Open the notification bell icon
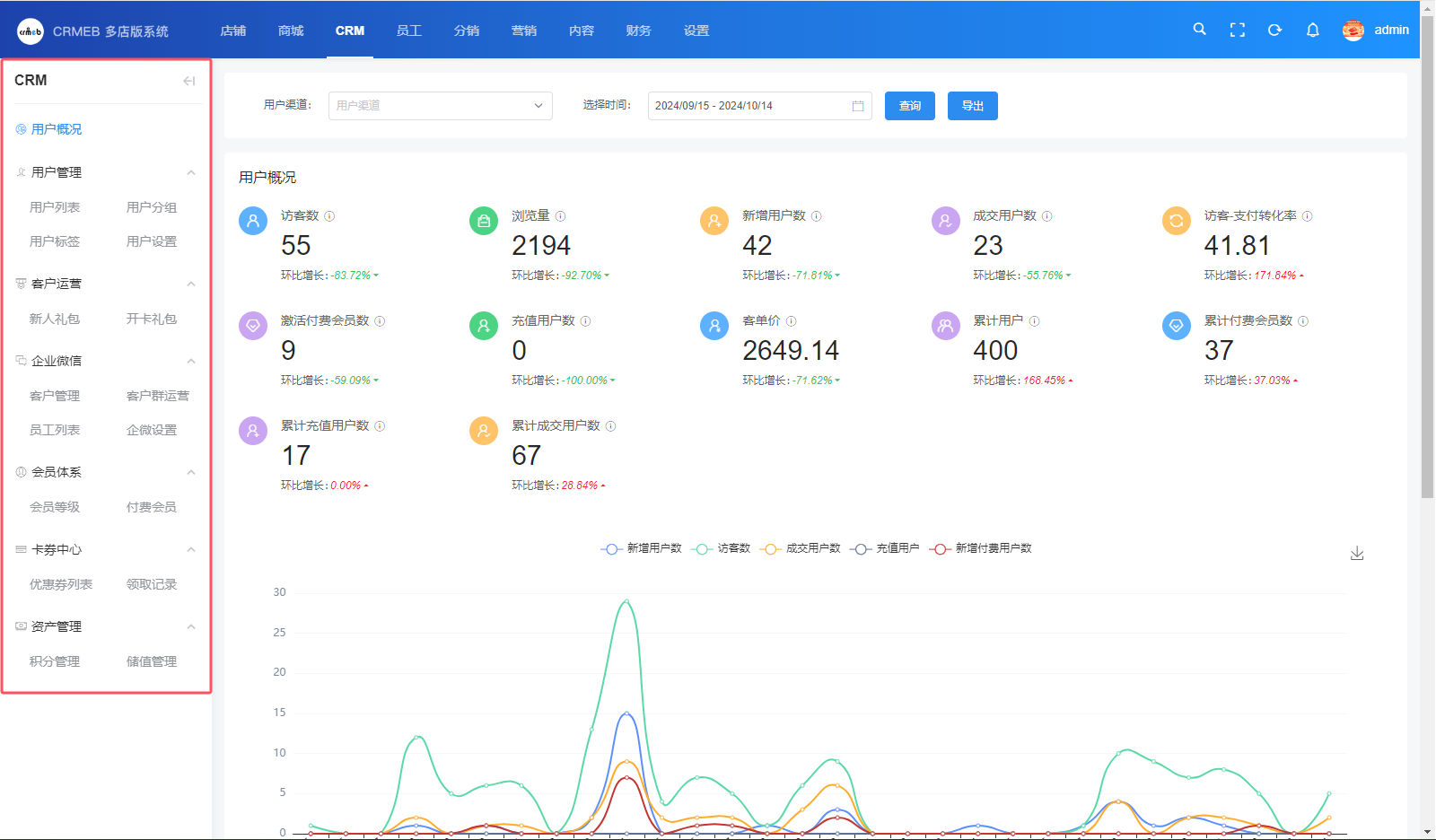 (1312, 30)
